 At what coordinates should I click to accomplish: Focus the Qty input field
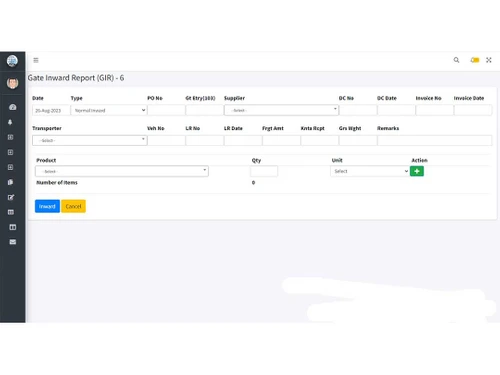click(x=264, y=171)
